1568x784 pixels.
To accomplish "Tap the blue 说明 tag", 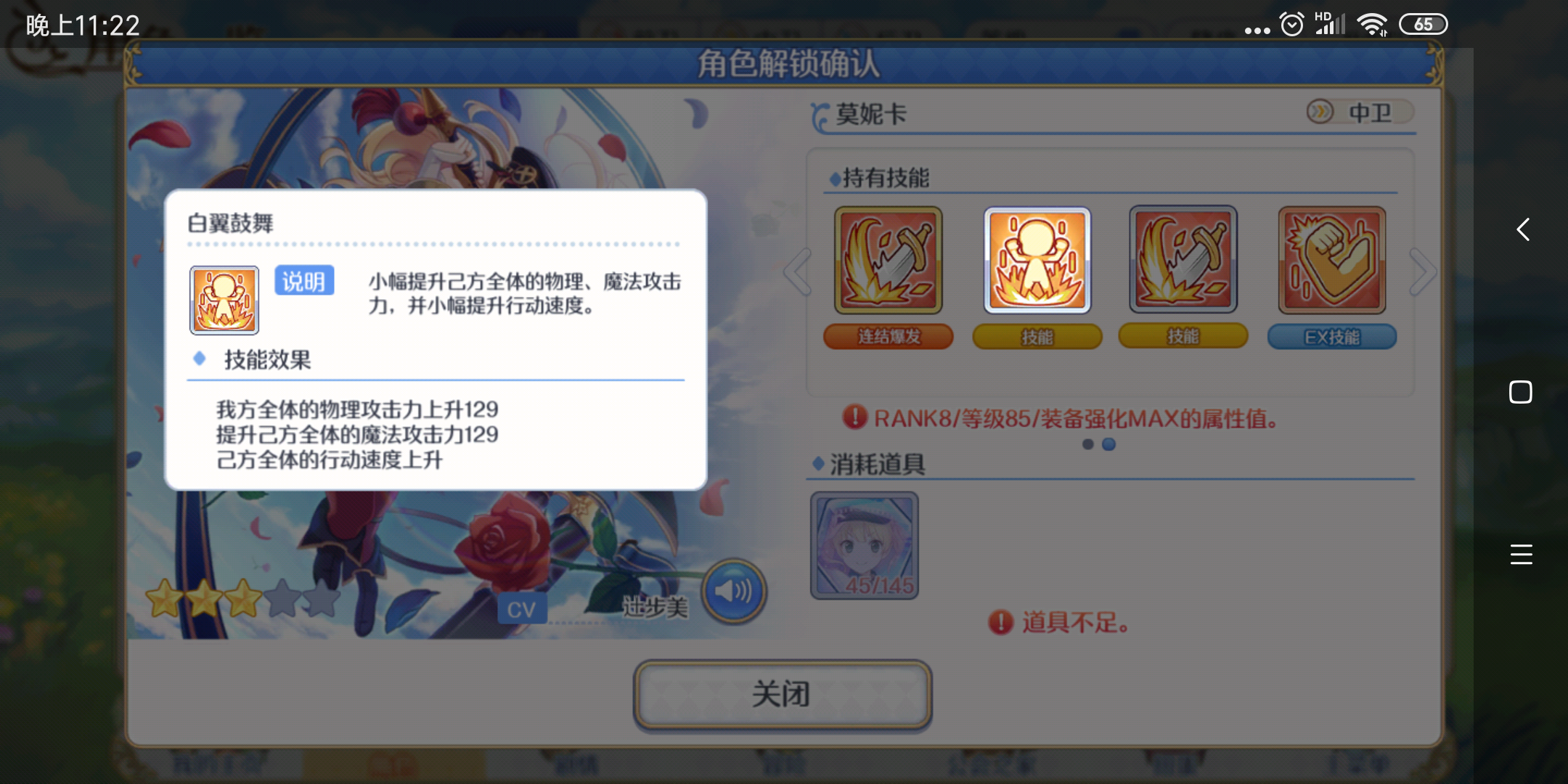I will click(x=304, y=281).
